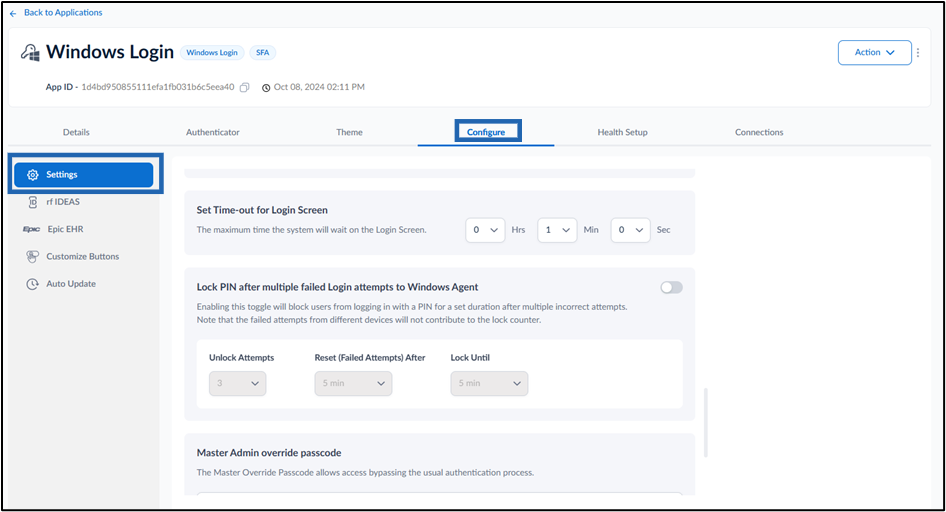This screenshot has width=946, height=512.
Task: Go to Back to Applications link
Action: pyautogui.click(x=63, y=13)
